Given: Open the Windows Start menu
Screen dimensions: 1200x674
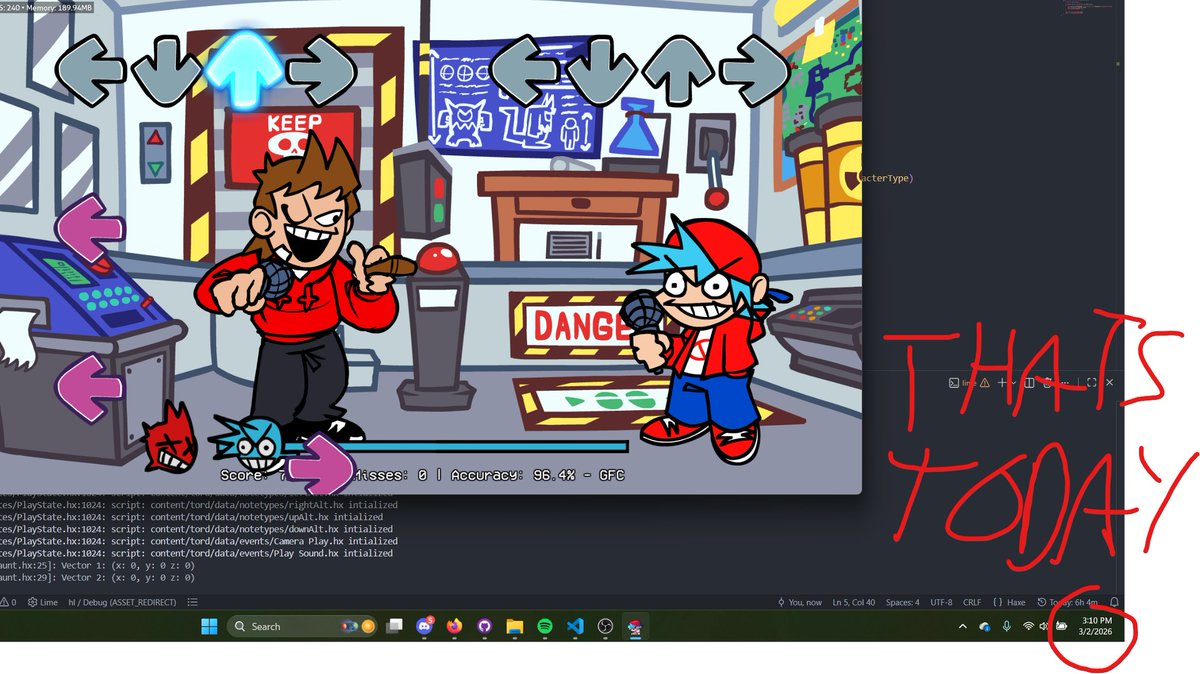Looking at the screenshot, I should 209,627.
